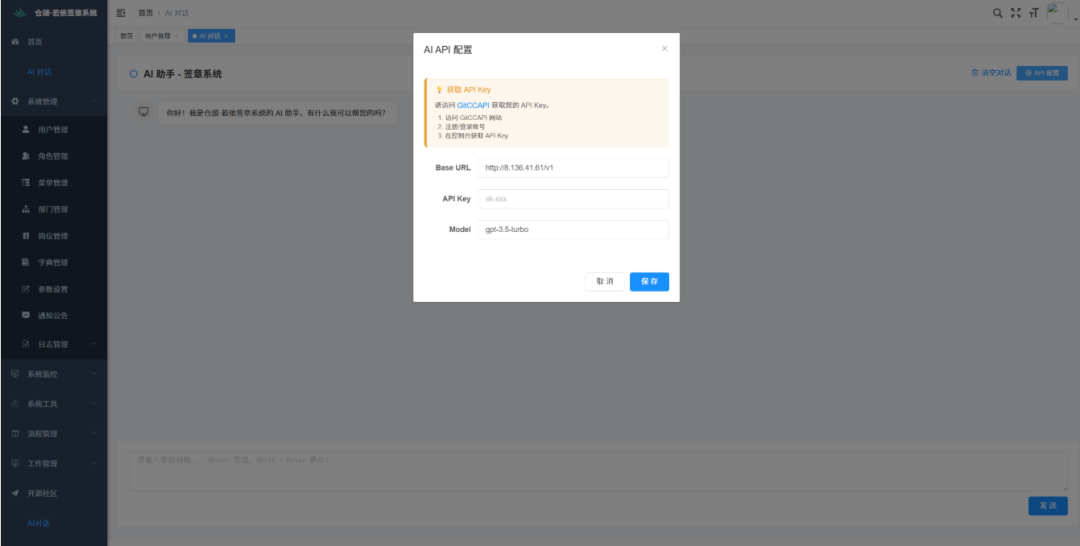The width and height of the screenshot is (1080, 546).
Task: Open 角色管理 via its people icon
Action: [x=26, y=156]
